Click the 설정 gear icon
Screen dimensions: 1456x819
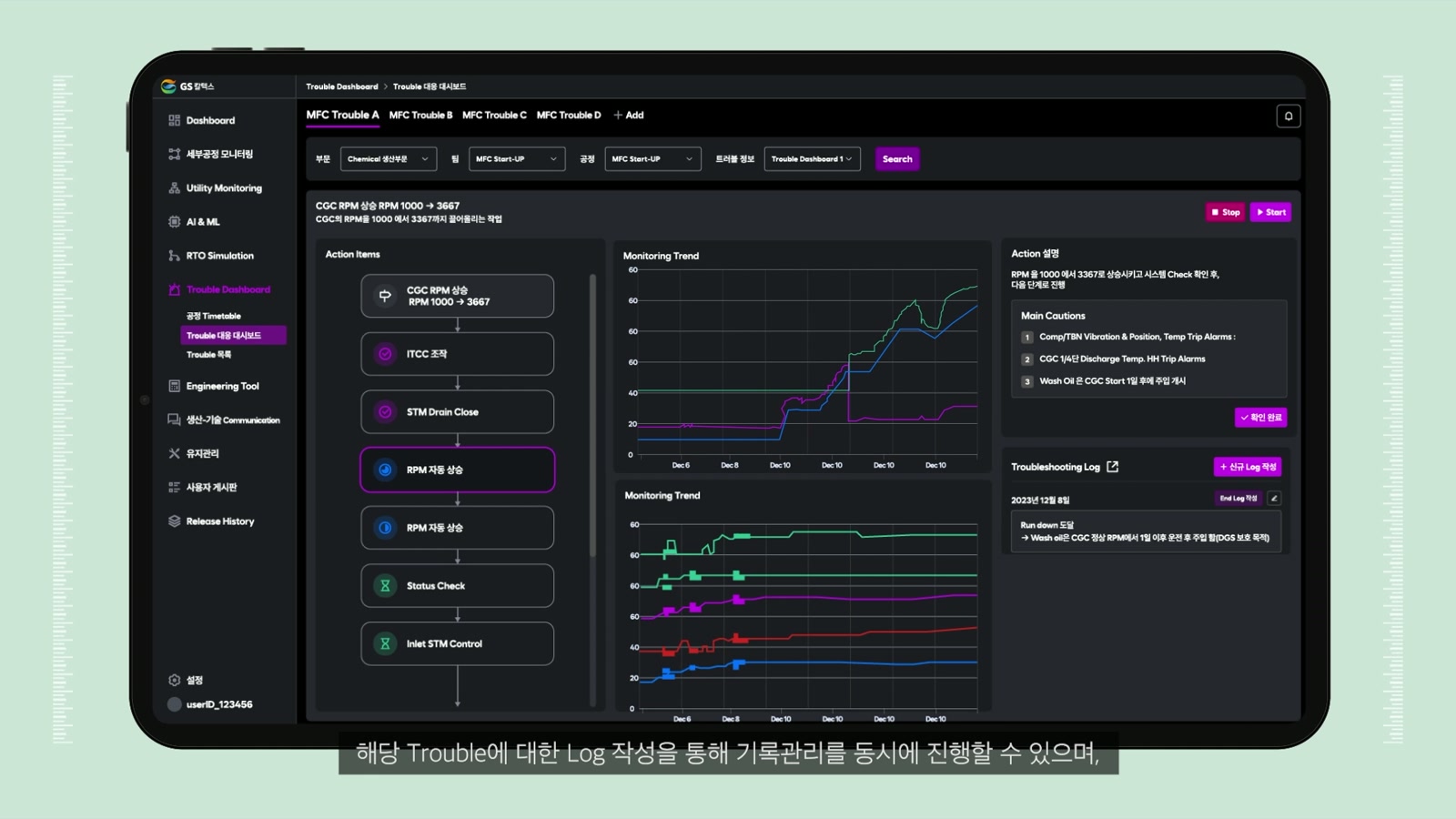tap(174, 680)
